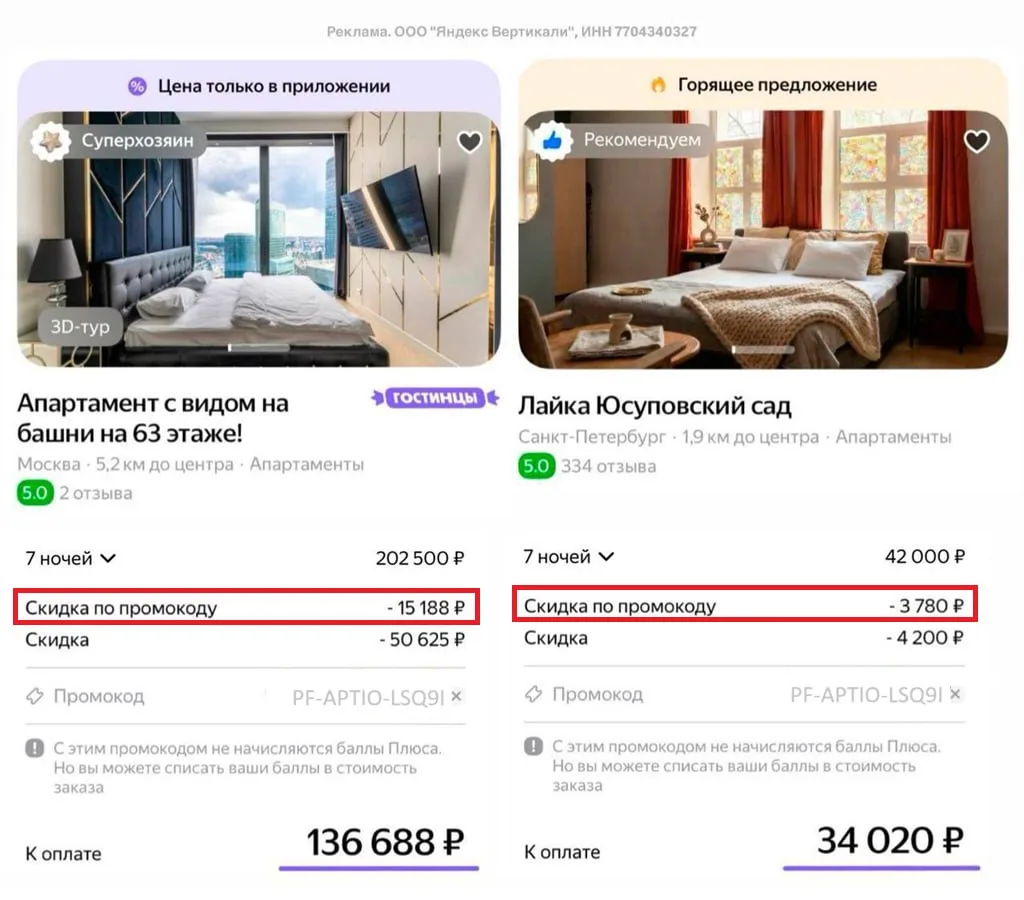
Task: Click the percent icon in Цена только в приложении
Action: [x=137, y=86]
